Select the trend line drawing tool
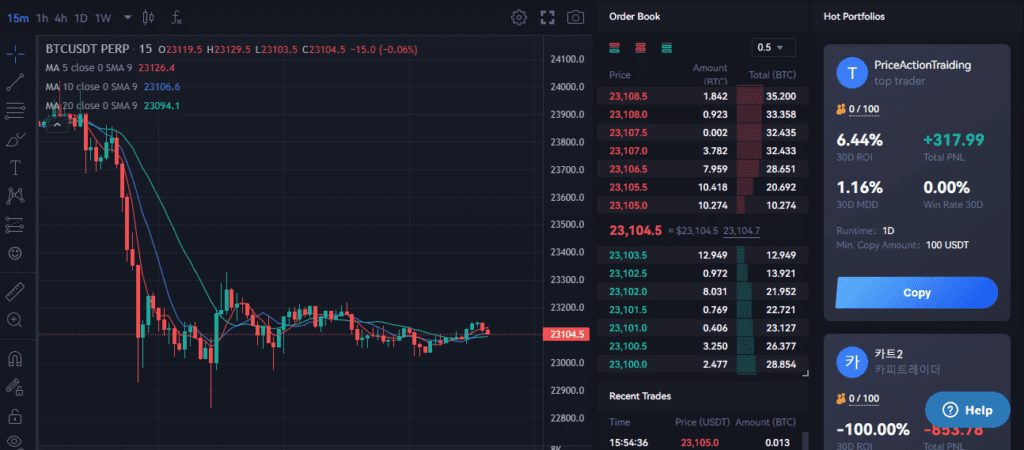 pyautogui.click(x=15, y=82)
